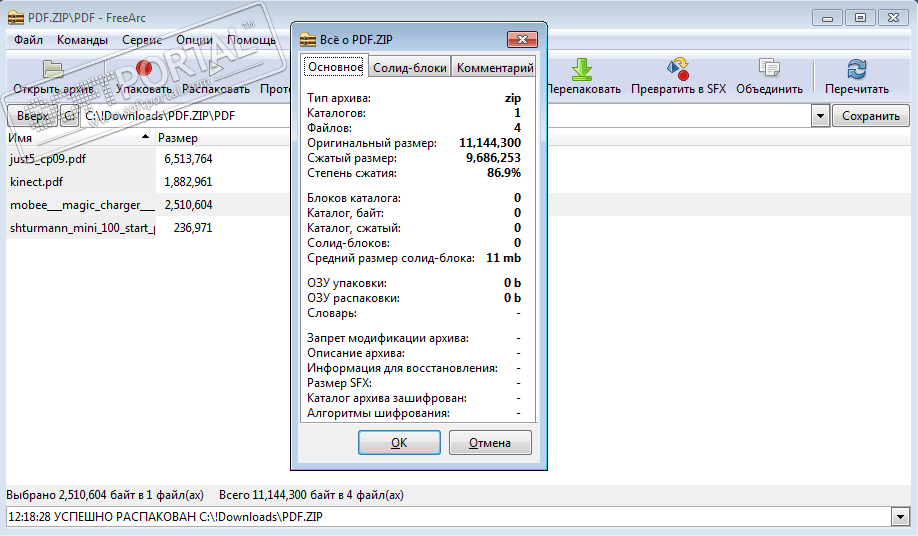Image resolution: width=918 pixels, height=536 pixels.
Task: Click the Unpack toolbar icon
Action: 215,69
